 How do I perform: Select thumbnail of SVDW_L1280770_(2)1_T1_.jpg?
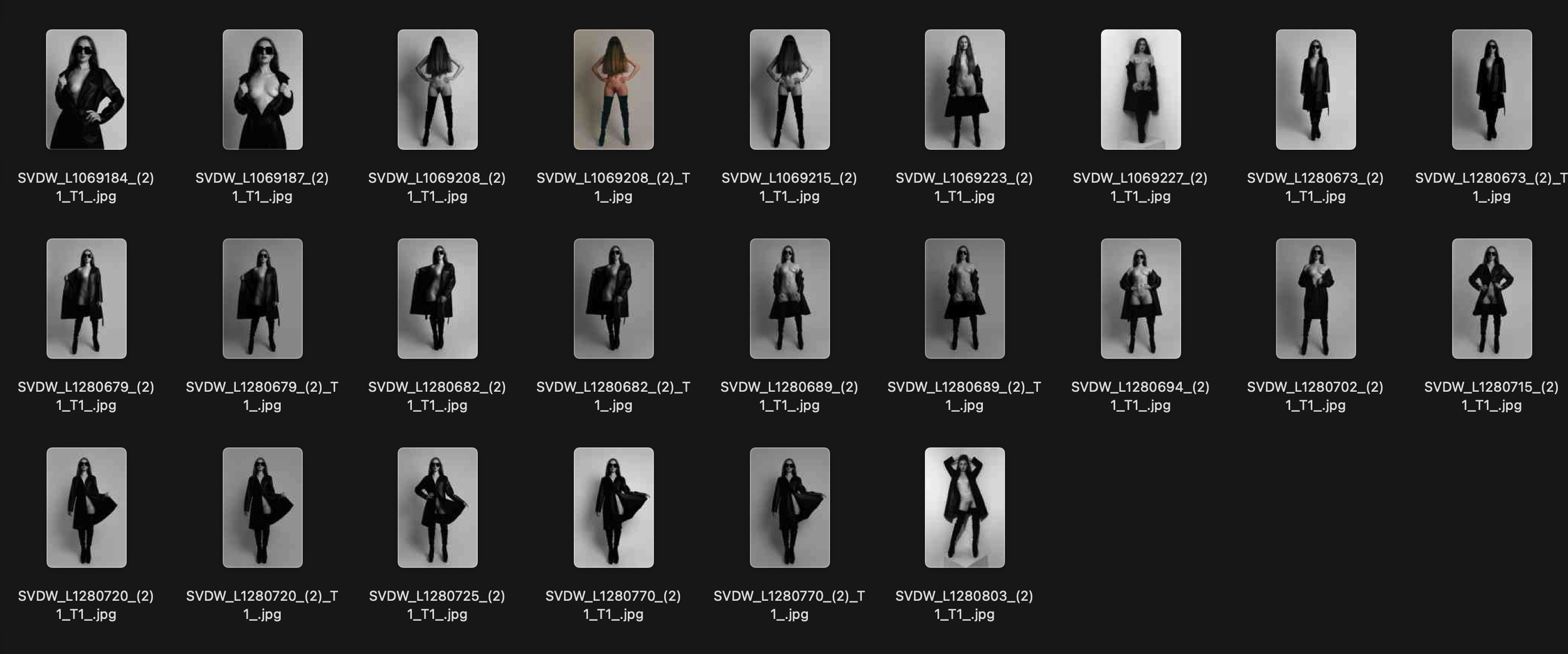point(613,507)
